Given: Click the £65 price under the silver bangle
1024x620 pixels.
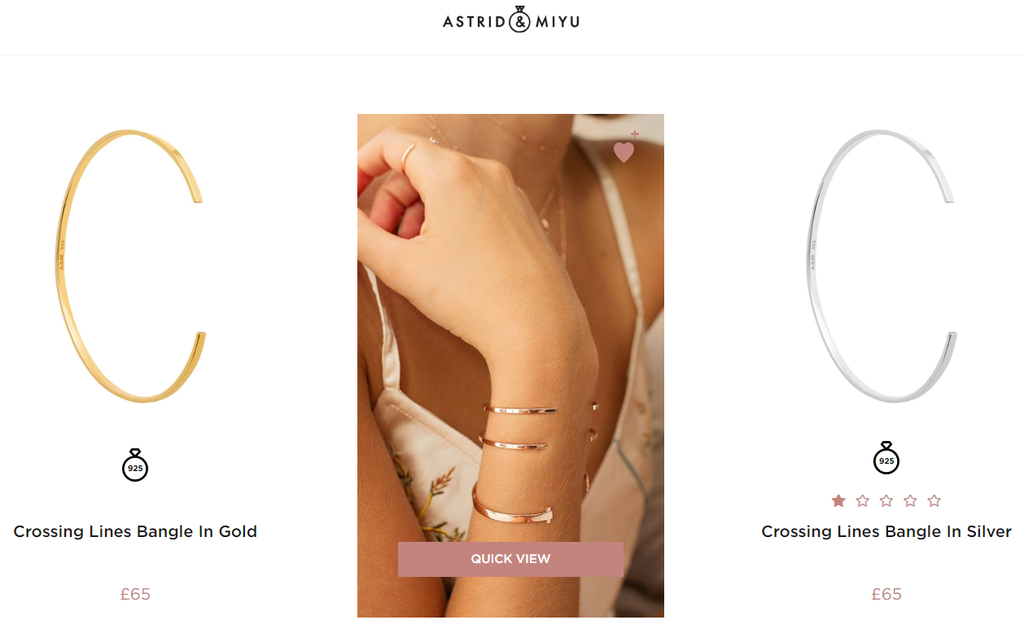Looking at the screenshot, I should (886, 595).
